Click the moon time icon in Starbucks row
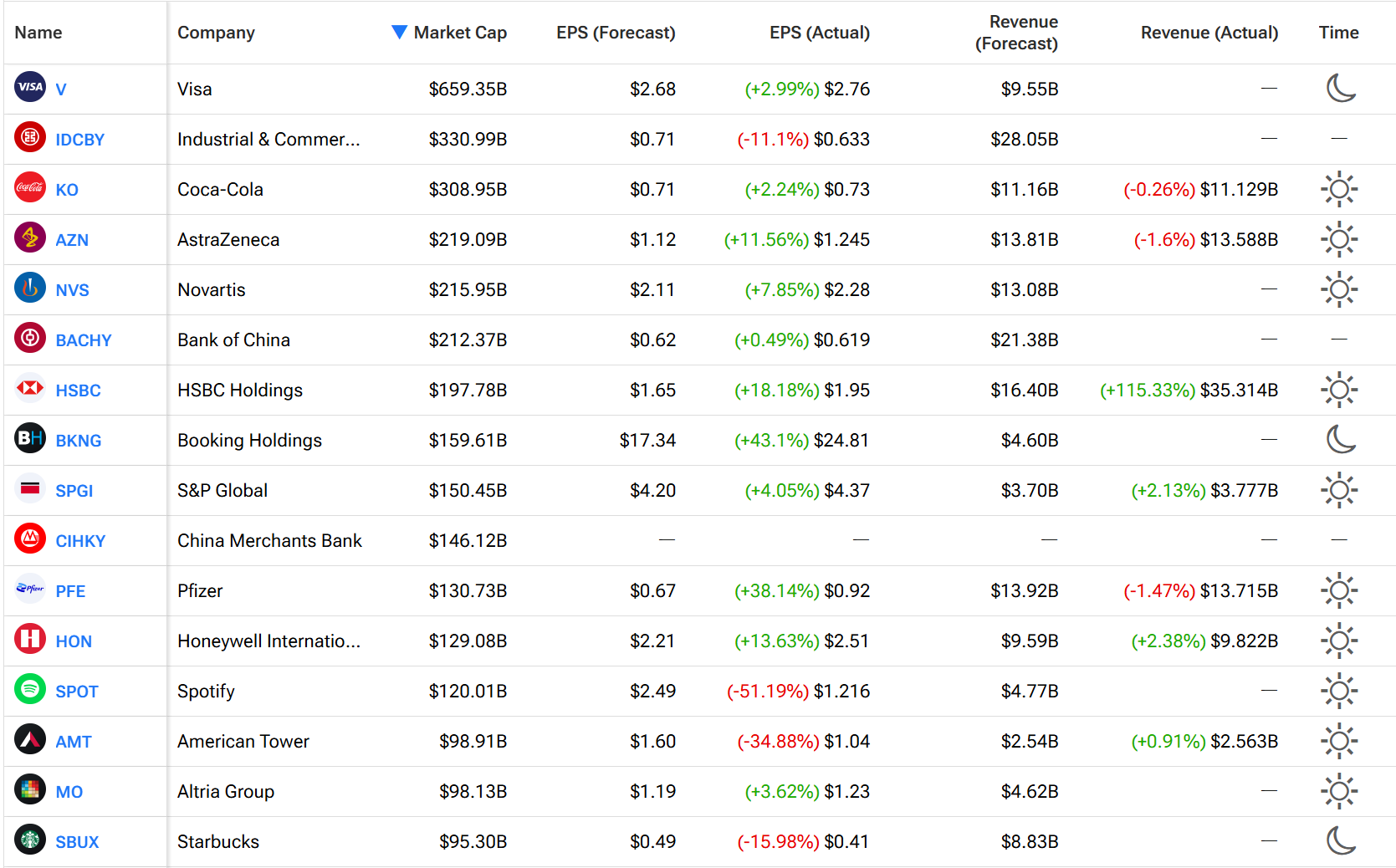 tap(1341, 840)
